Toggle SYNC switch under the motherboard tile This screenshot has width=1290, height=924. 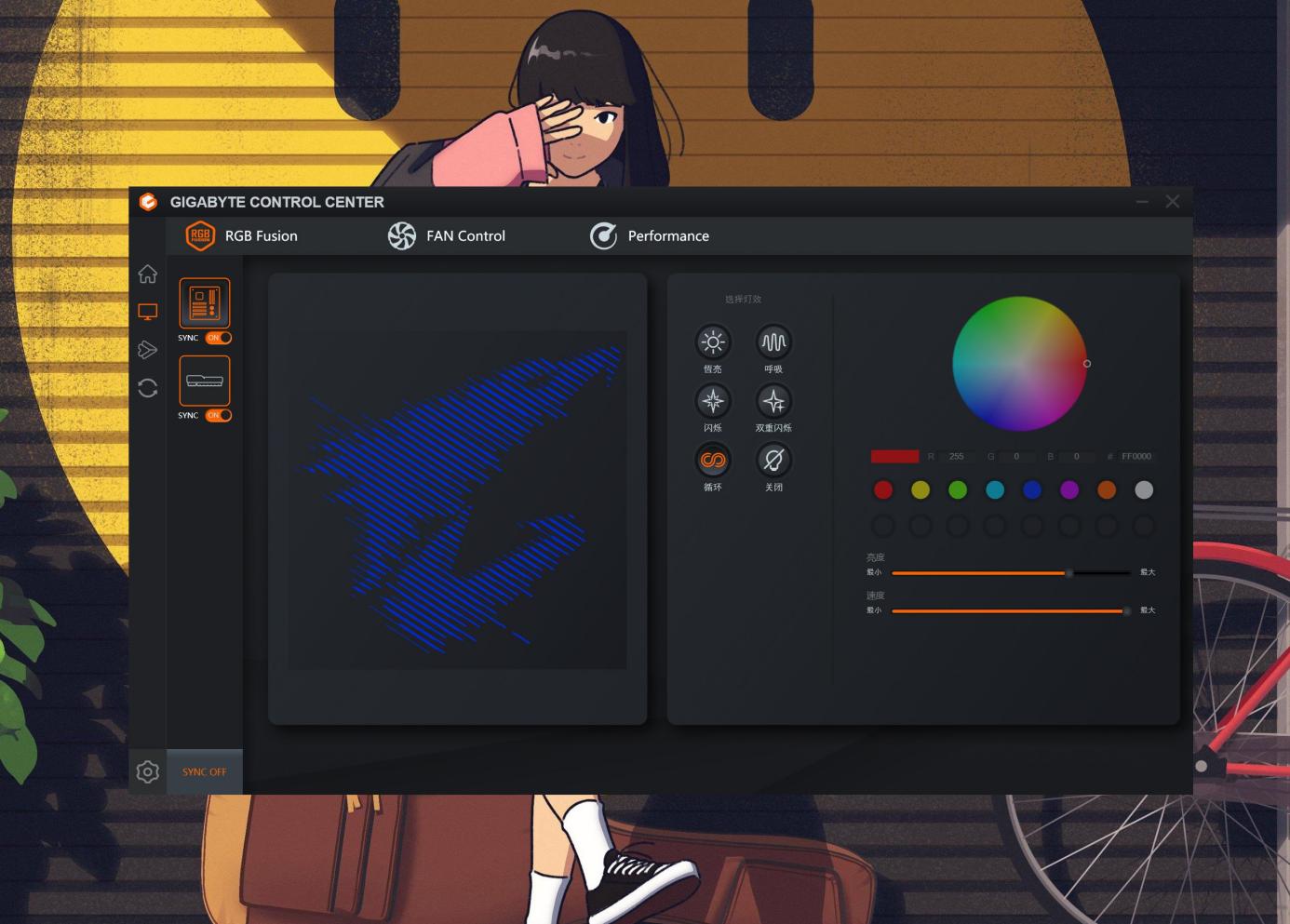(x=219, y=338)
